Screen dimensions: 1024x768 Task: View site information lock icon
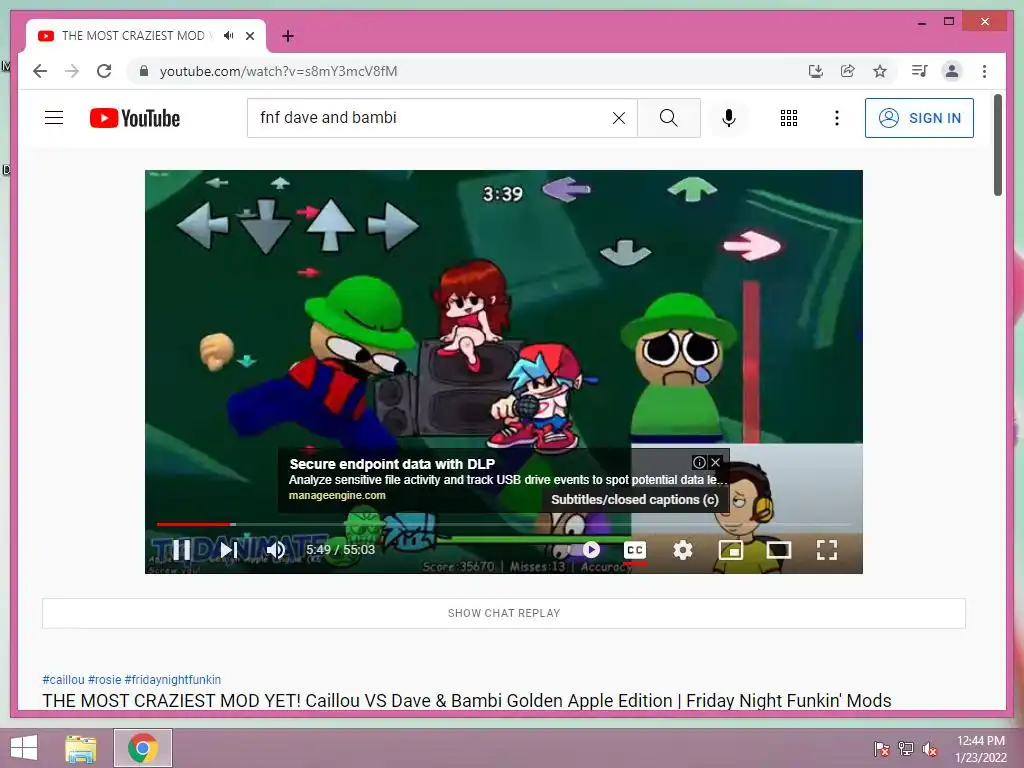click(x=144, y=71)
